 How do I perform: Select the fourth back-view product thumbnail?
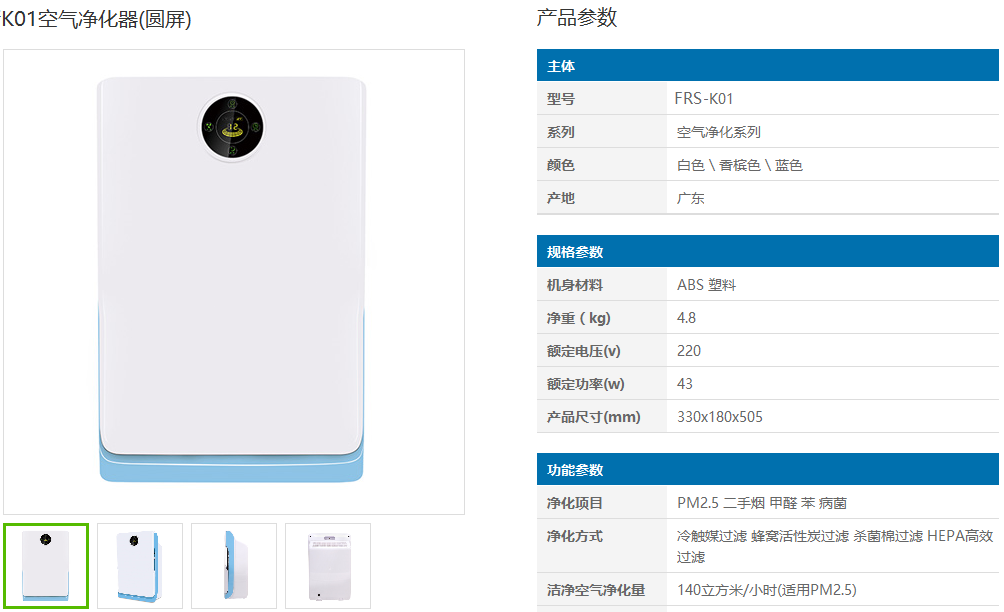point(328,566)
